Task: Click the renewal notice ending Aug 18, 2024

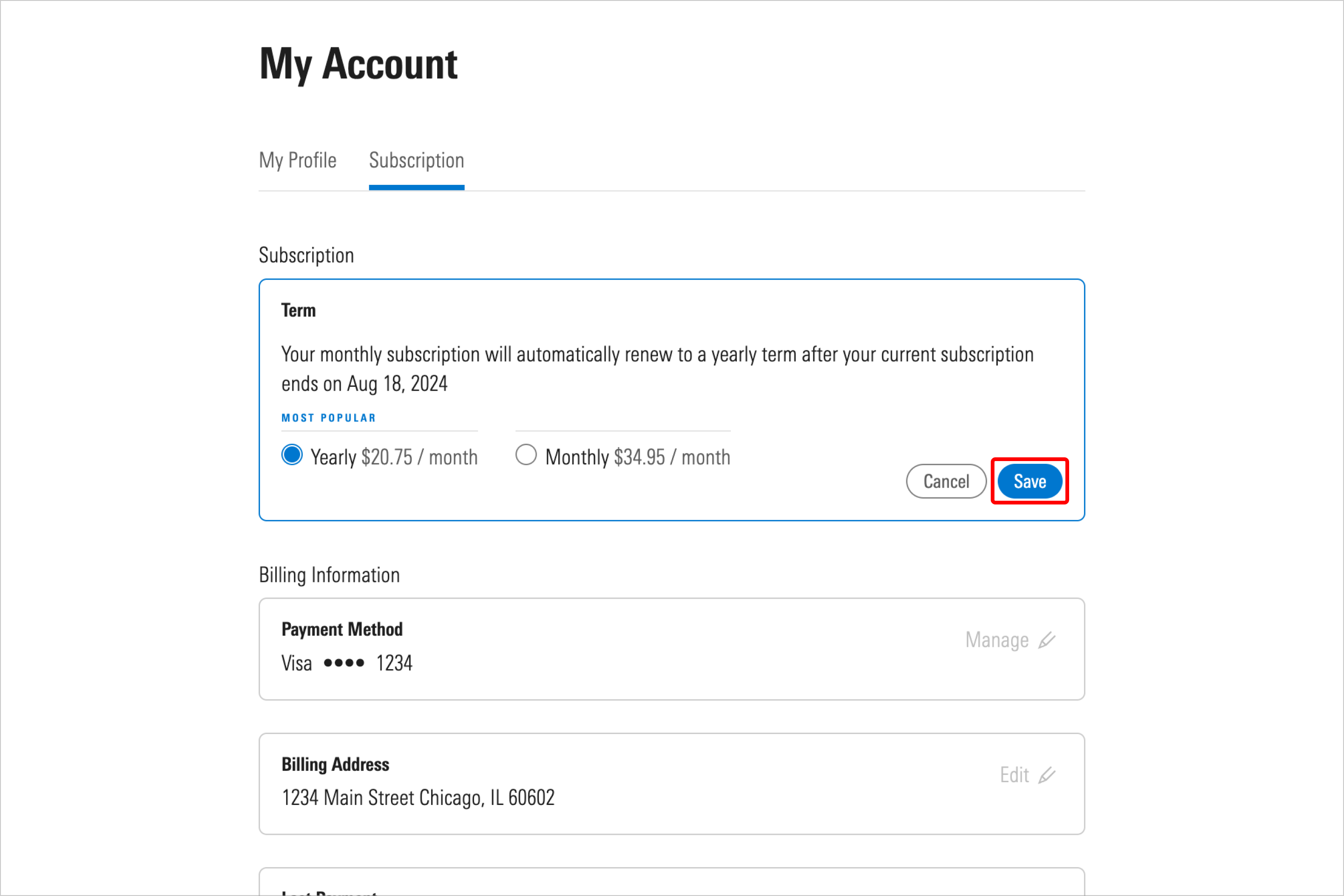Action: (657, 369)
